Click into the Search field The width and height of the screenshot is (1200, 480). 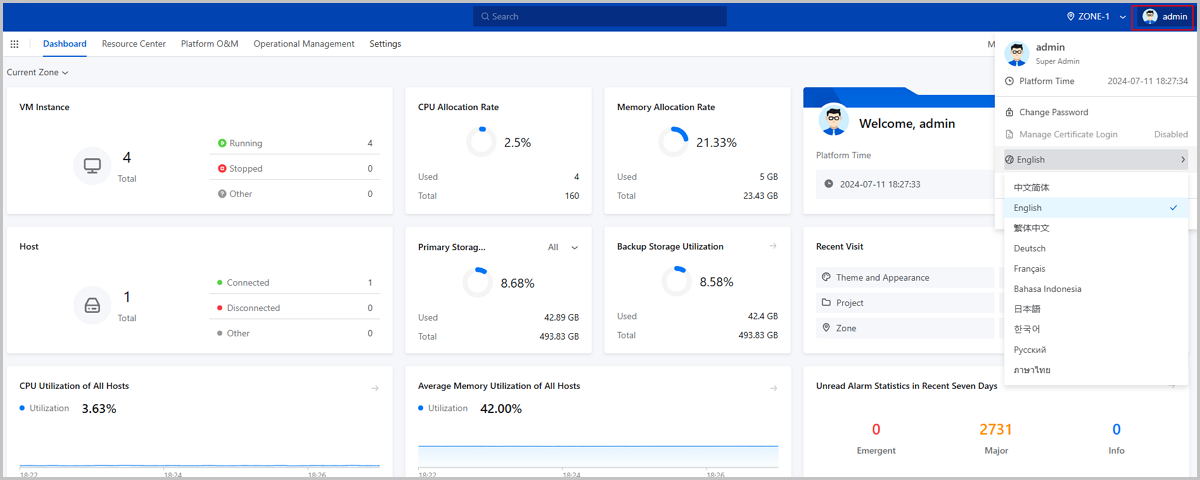pos(600,17)
